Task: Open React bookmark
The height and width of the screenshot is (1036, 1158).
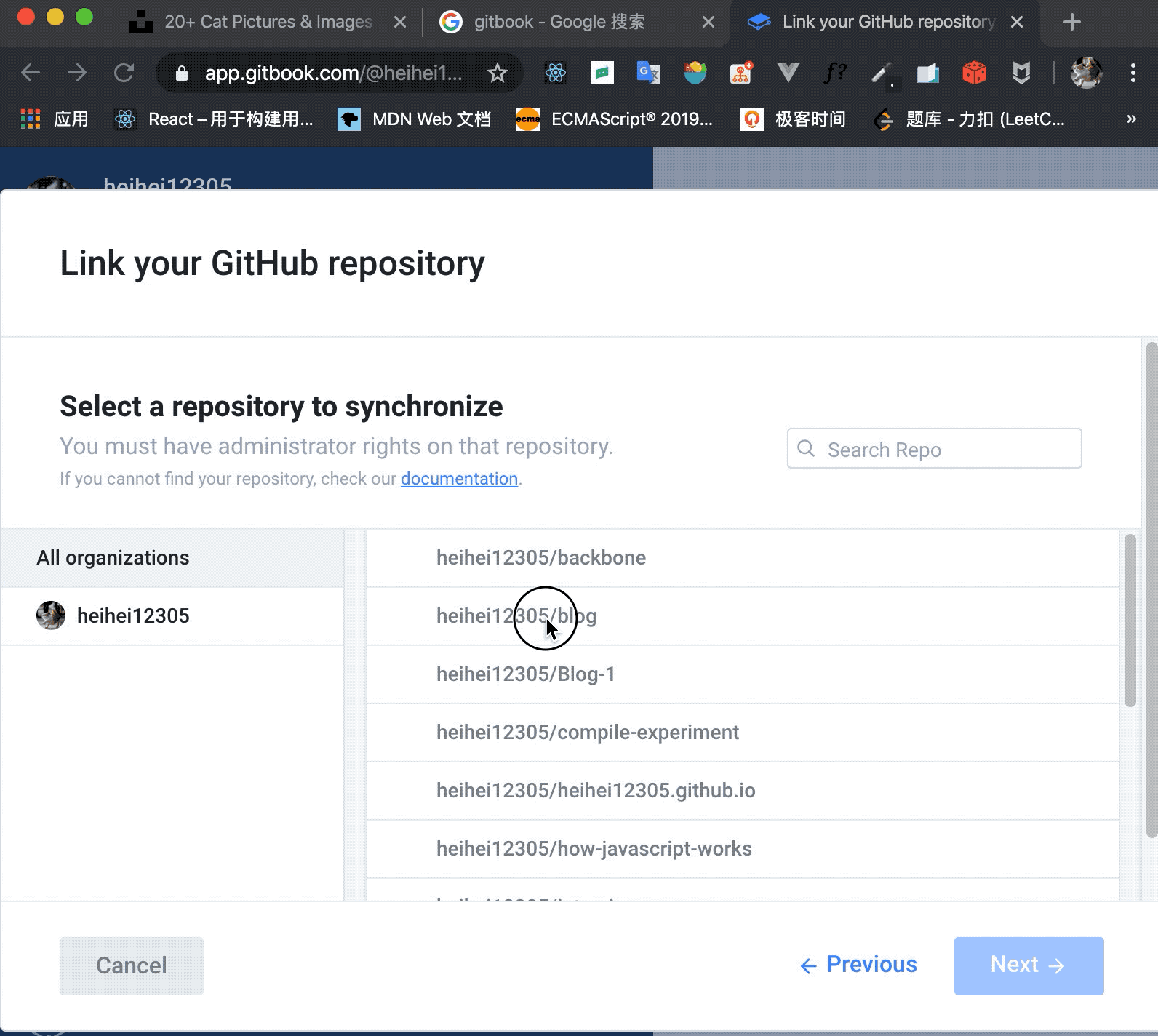Action: tap(215, 119)
